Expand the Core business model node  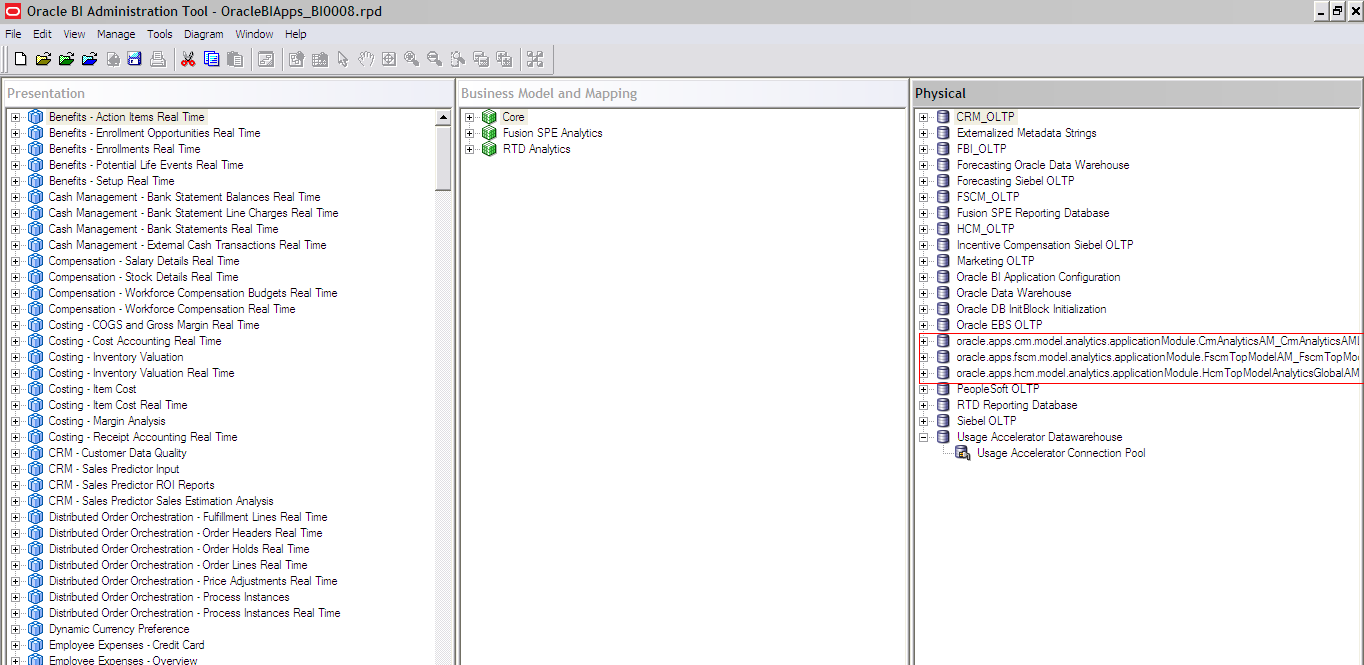click(470, 116)
